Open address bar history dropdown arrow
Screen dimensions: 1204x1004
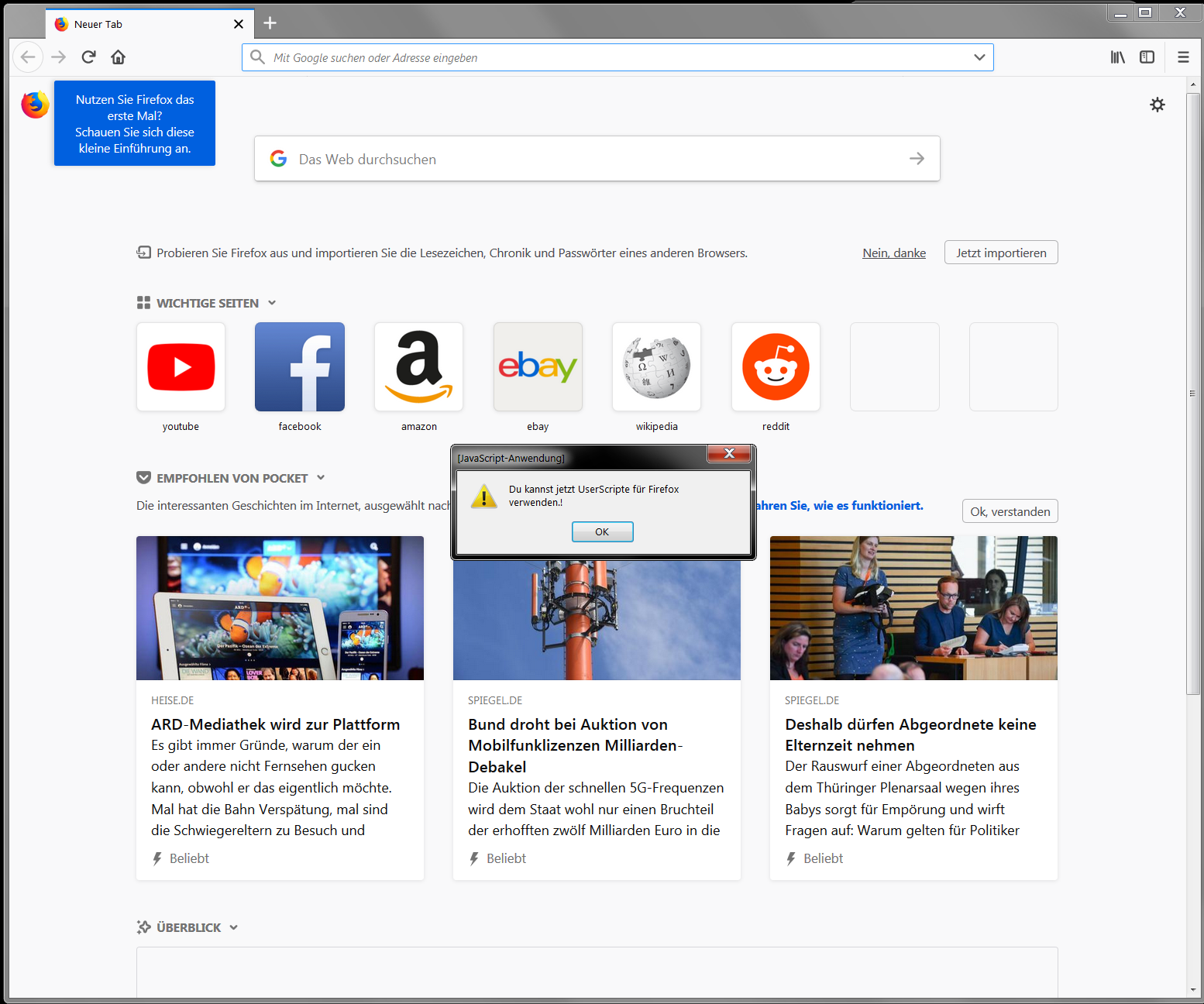[979, 57]
